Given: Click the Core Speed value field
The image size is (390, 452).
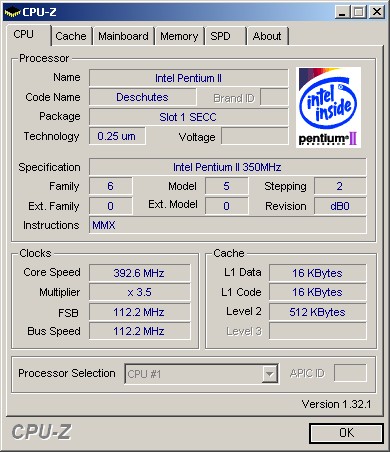Looking at the screenshot, I should pyautogui.click(x=140, y=273).
